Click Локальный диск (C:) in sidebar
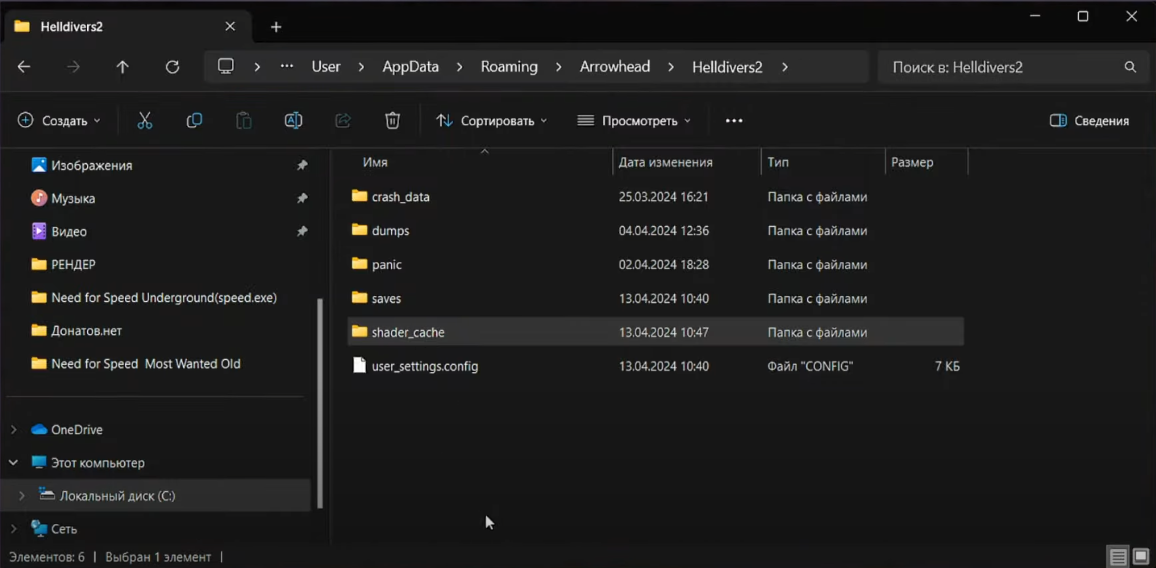 (117, 496)
